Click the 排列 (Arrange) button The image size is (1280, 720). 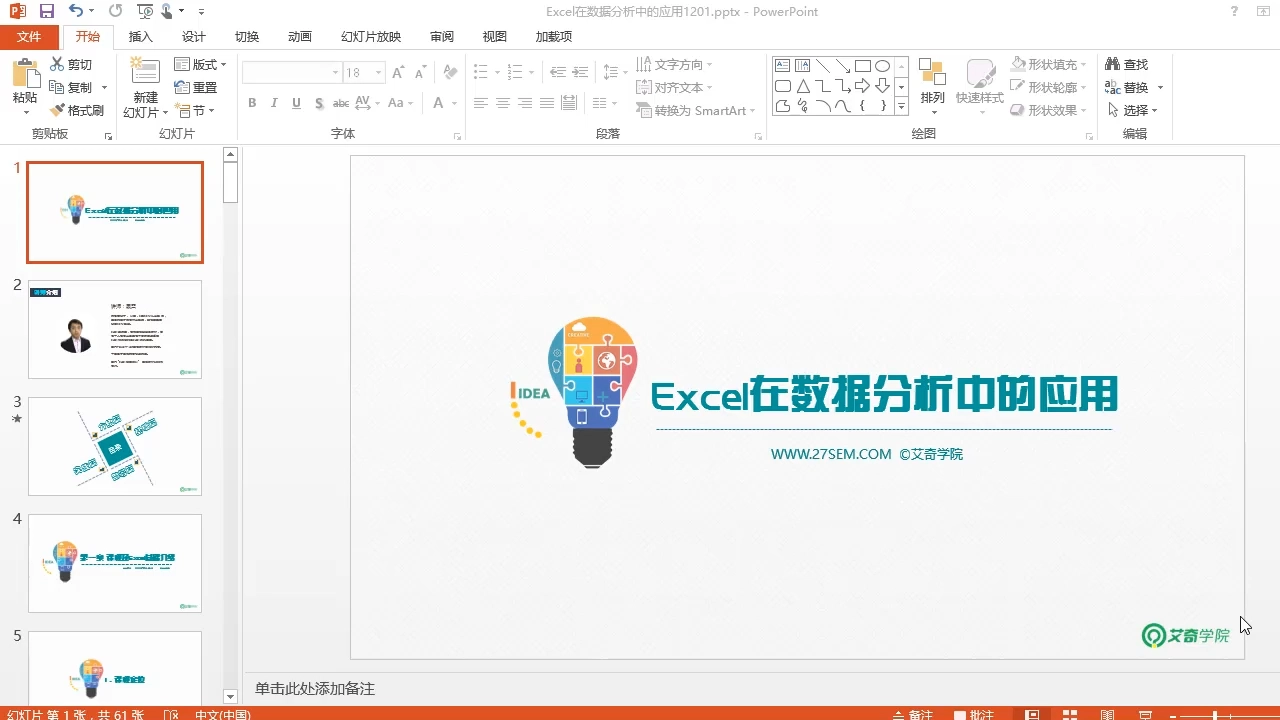(932, 80)
